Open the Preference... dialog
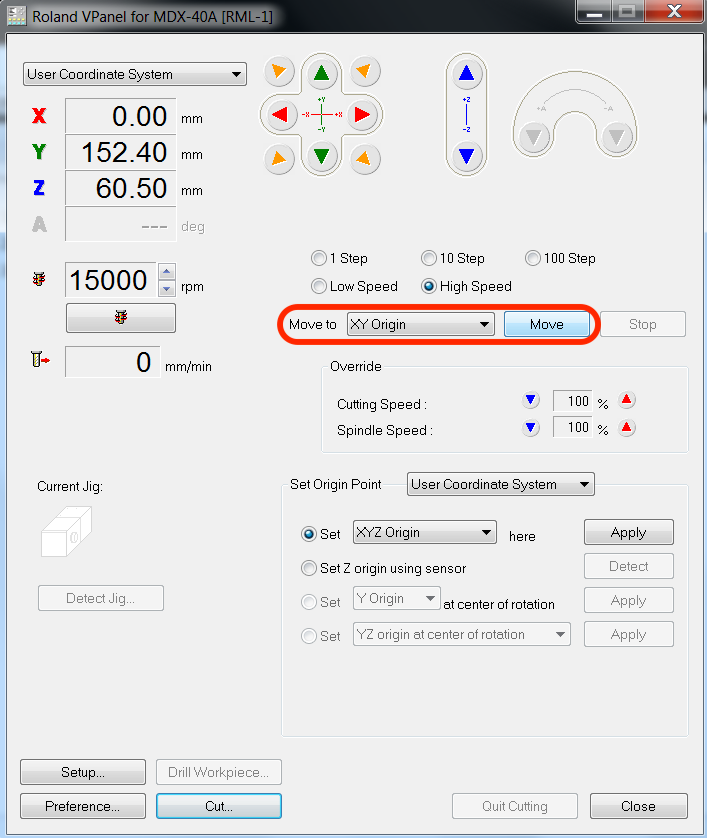707x838 pixels. pyautogui.click(x=83, y=806)
